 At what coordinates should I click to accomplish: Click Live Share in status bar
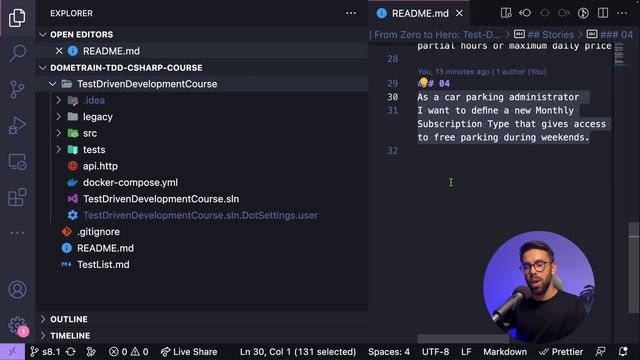189,352
